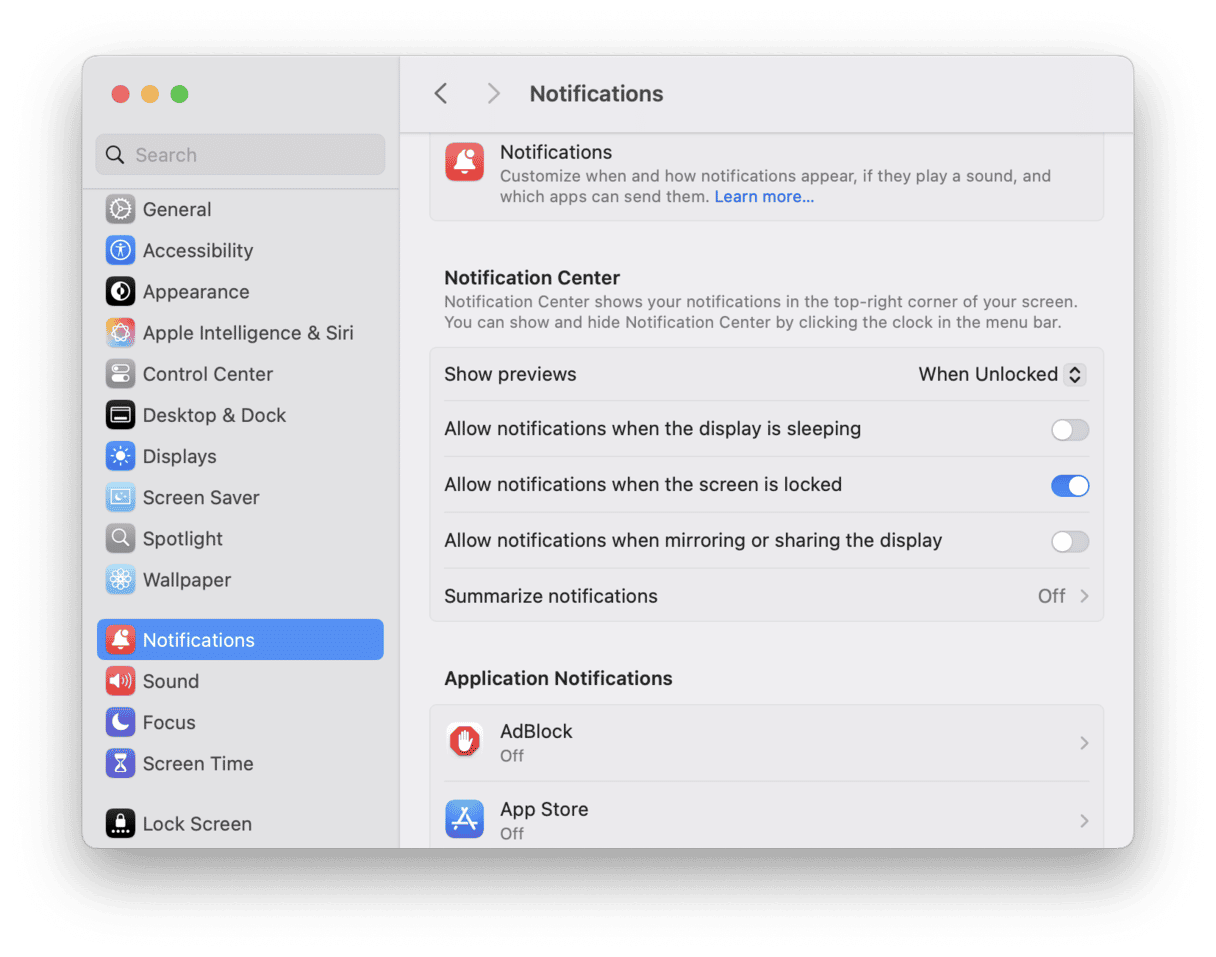Open the Learn more link
This screenshot has height=957, width=1216.
(764, 196)
